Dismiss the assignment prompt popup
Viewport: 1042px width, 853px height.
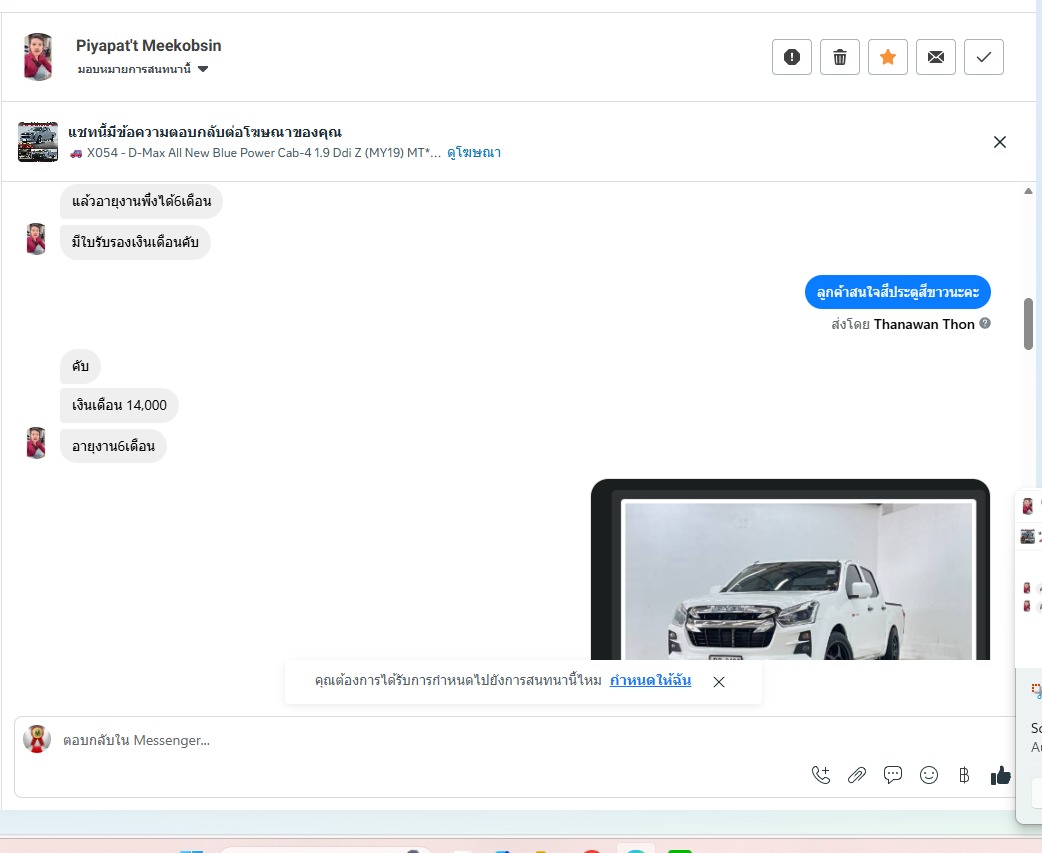pyautogui.click(x=718, y=682)
